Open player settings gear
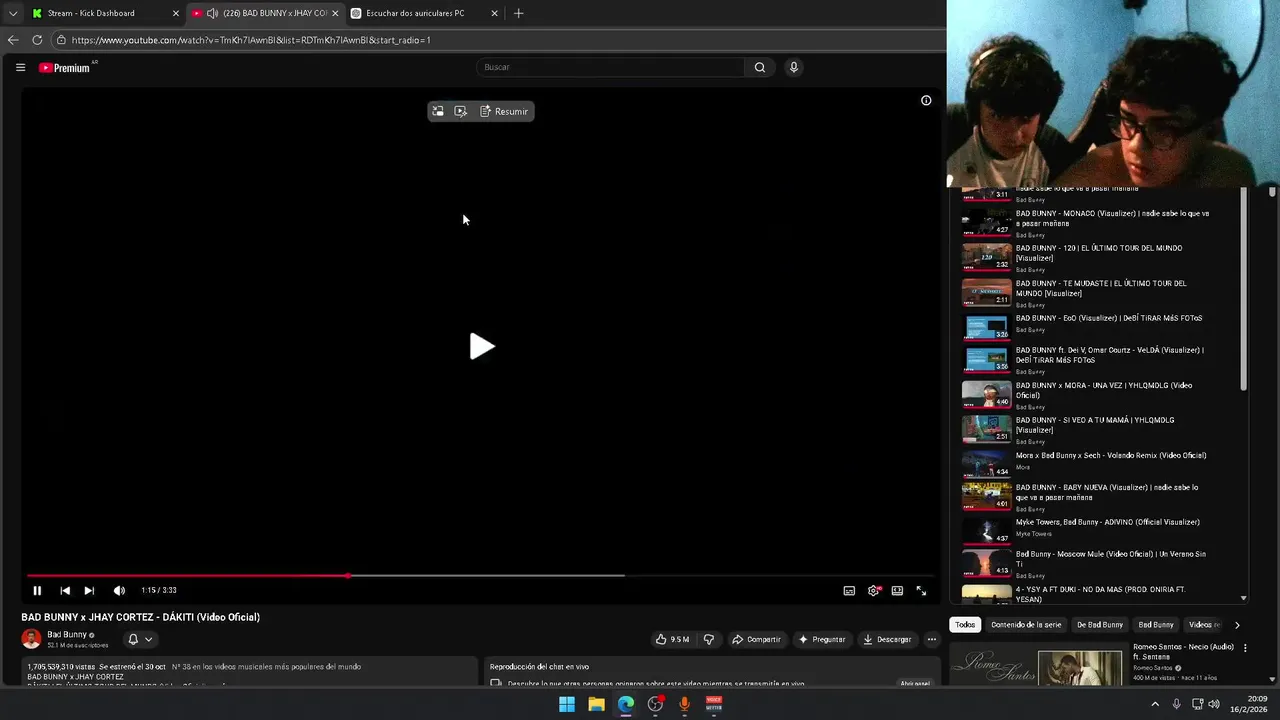 [874, 590]
